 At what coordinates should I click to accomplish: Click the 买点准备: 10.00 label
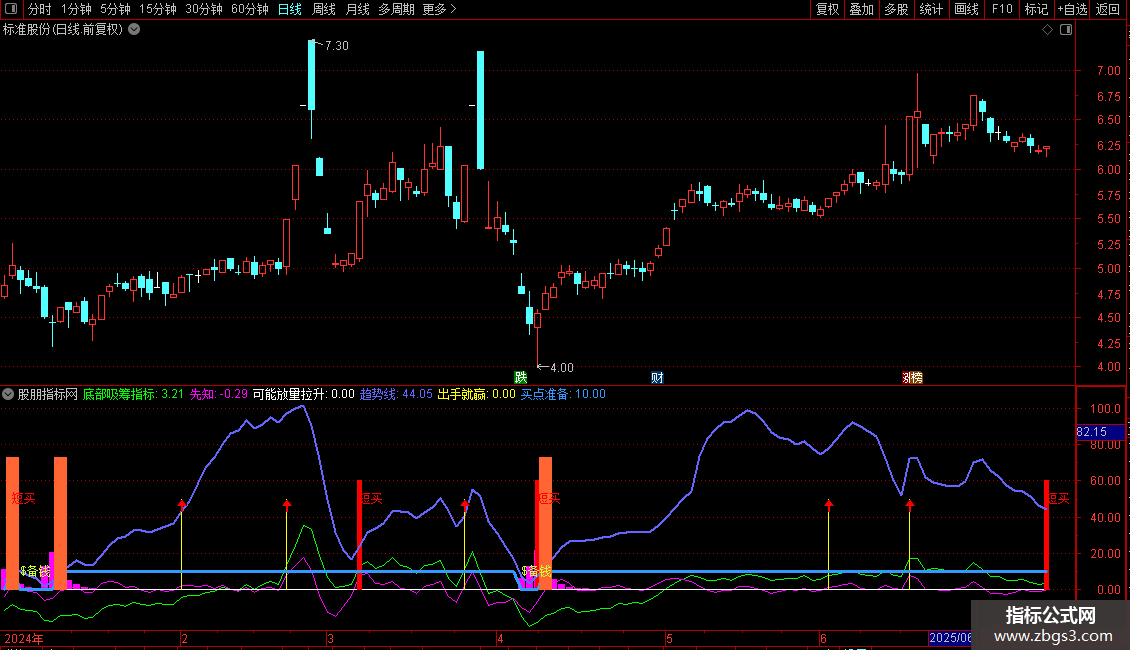tap(563, 394)
